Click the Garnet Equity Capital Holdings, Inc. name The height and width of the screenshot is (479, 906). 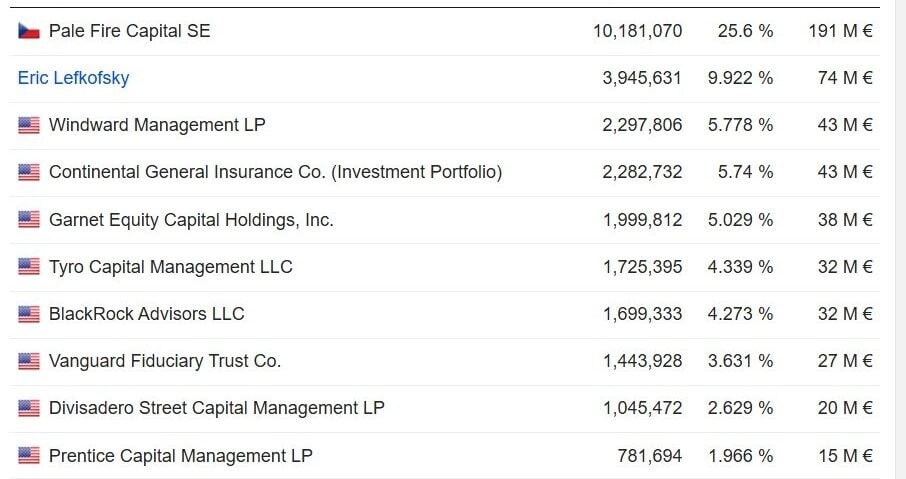click(x=191, y=220)
